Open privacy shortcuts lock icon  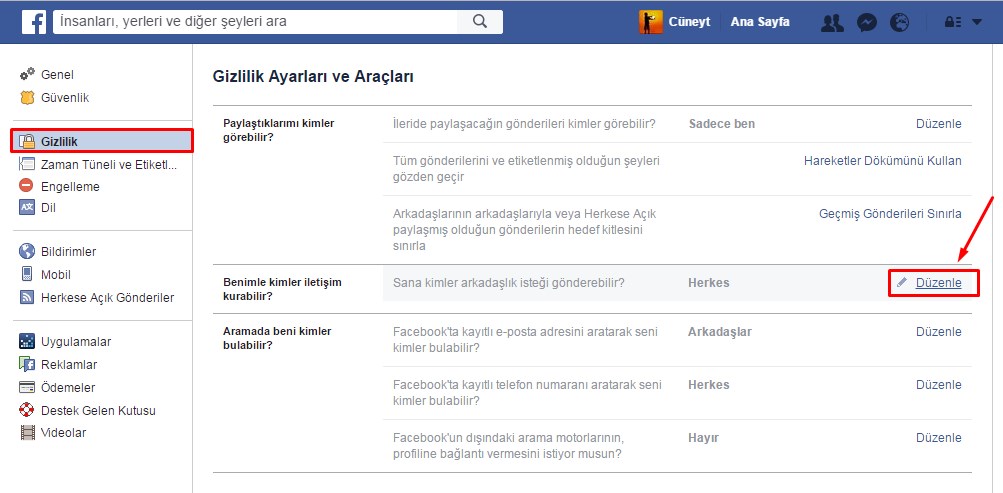point(952,22)
